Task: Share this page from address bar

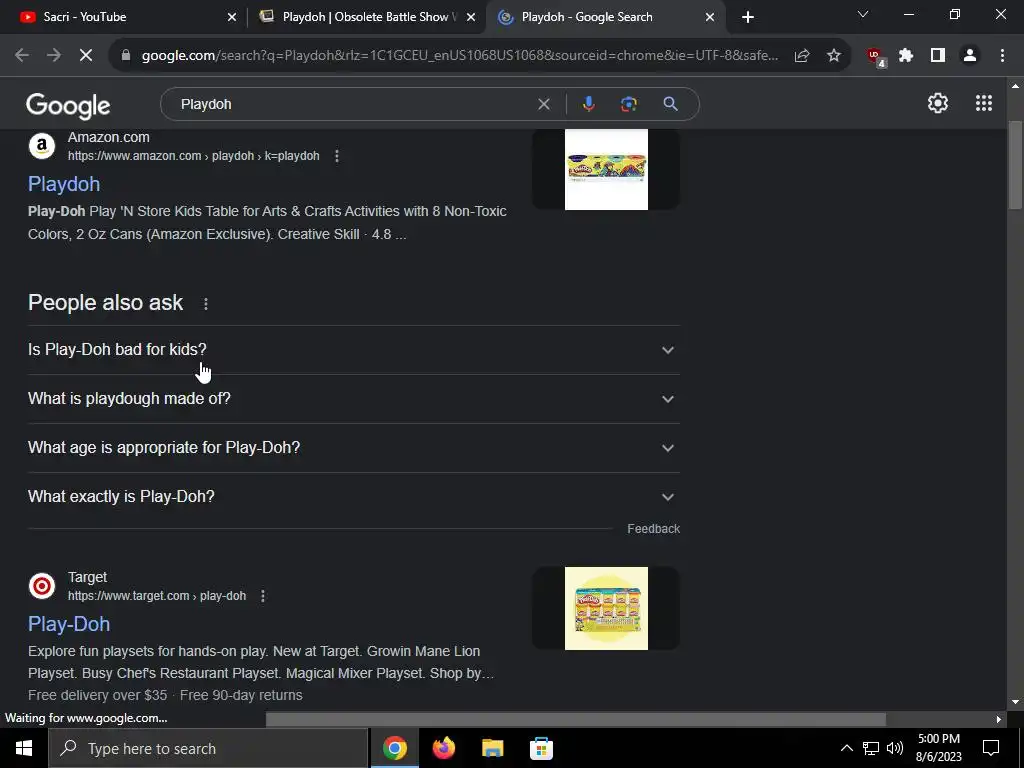Action: [x=802, y=56]
